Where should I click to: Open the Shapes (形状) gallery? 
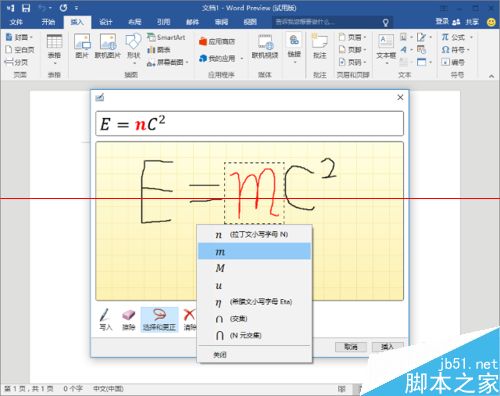pyautogui.click(x=134, y=49)
